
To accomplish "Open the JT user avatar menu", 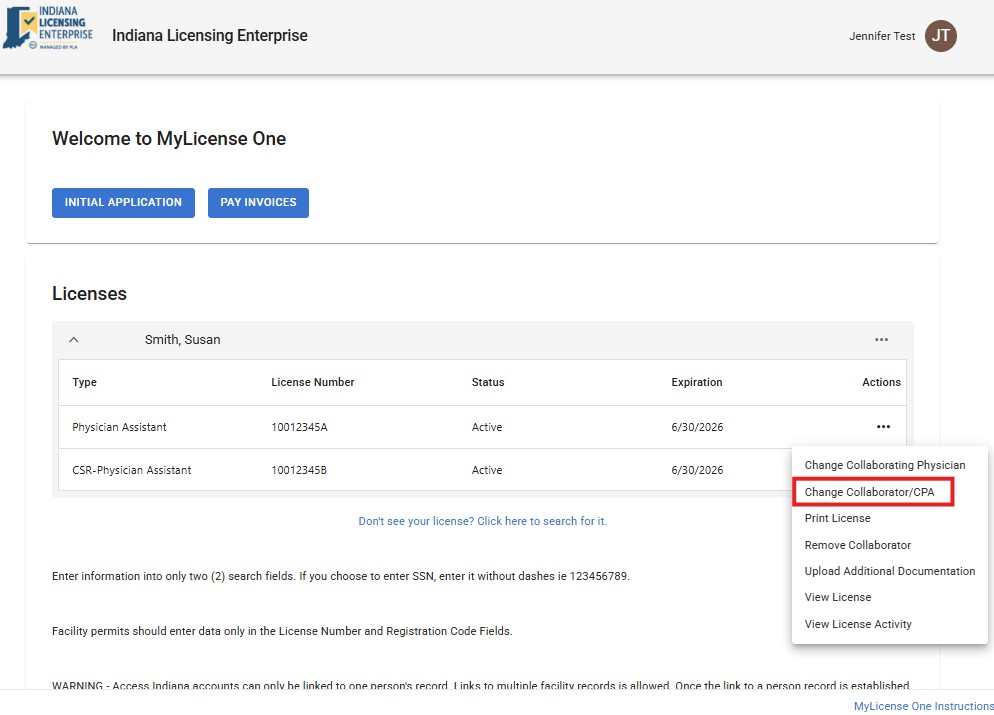I will pyautogui.click(x=940, y=36).
